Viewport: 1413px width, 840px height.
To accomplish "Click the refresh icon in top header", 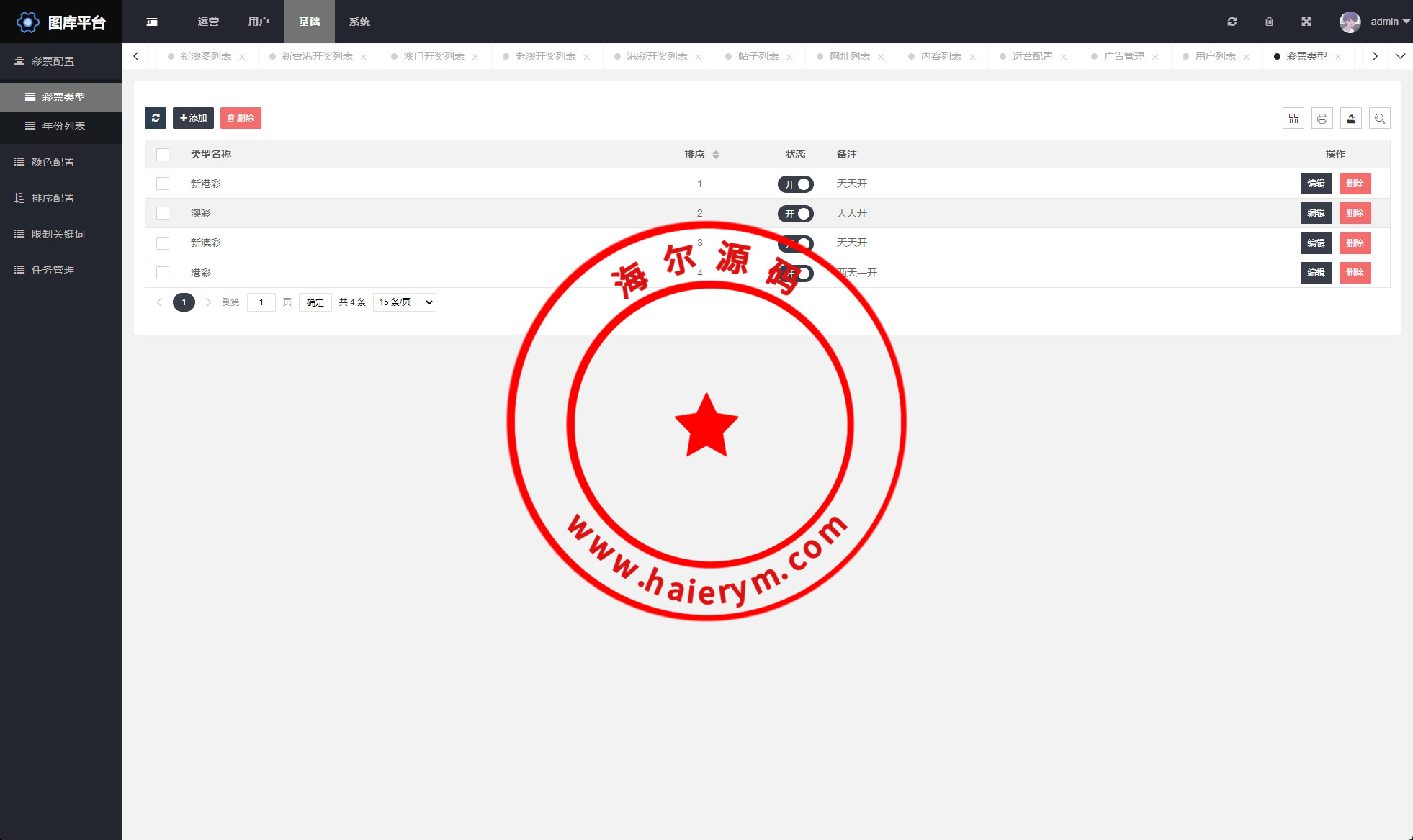I will click(1232, 22).
